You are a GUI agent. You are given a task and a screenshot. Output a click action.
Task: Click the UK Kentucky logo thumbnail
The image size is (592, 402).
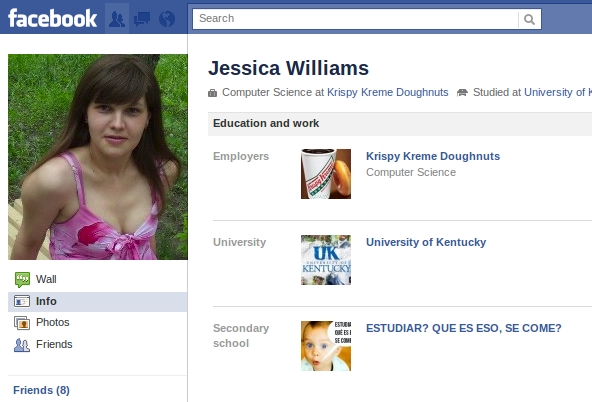click(x=326, y=260)
